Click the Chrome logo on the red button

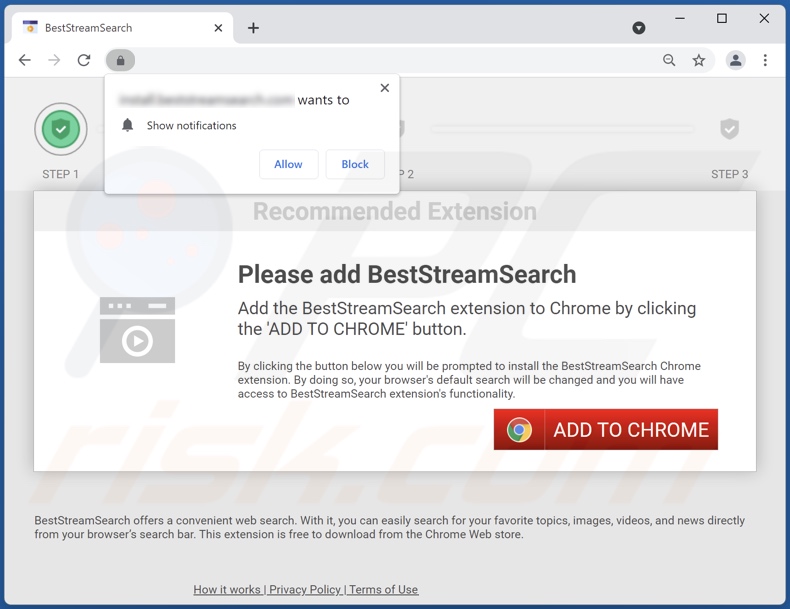[x=519, y=430]
